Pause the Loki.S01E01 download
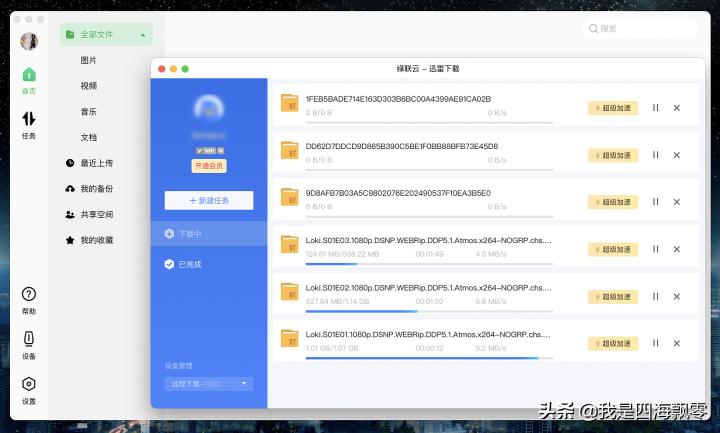This screenshot has height=433, width=720. coord(656,343)
